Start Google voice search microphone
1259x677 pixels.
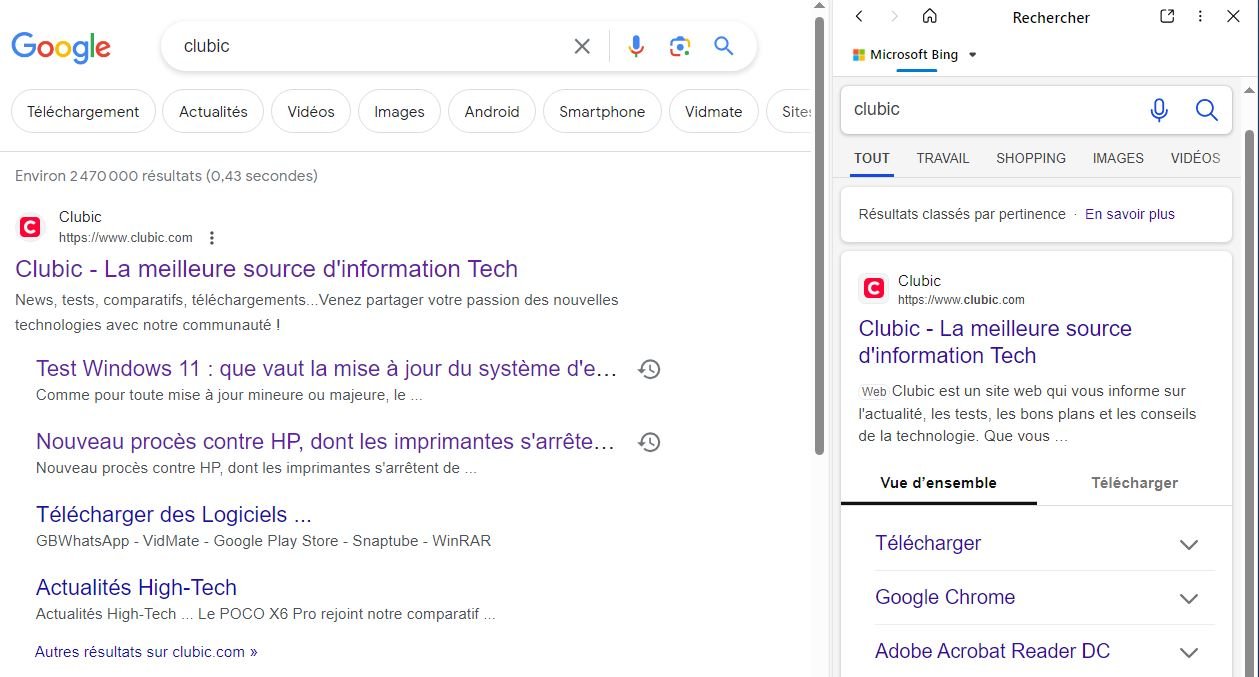point(636,46)
